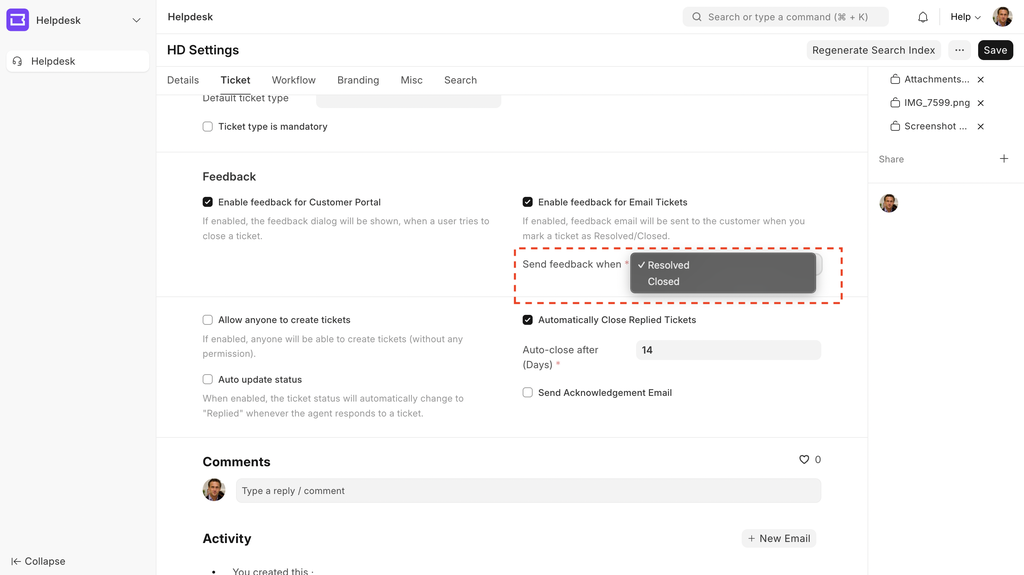Click the plus icon next to Share

tap(1004, 159)
